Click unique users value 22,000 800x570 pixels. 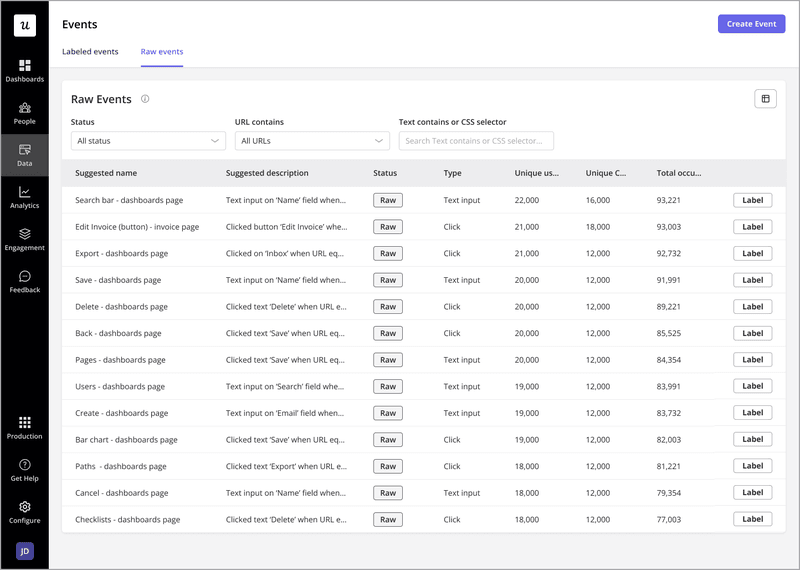click(x=527, y=200)
